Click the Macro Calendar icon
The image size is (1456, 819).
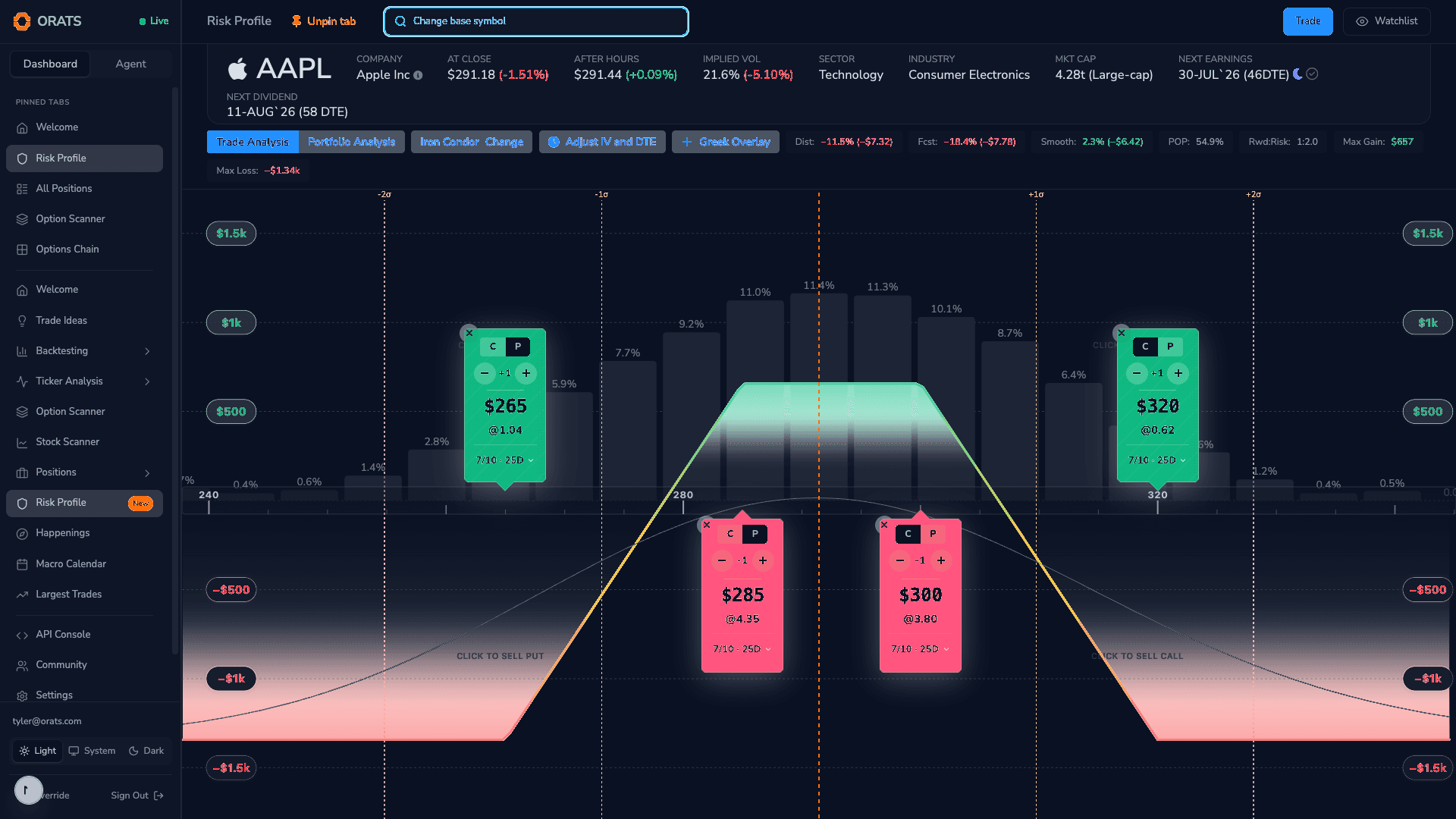[22, 564]
